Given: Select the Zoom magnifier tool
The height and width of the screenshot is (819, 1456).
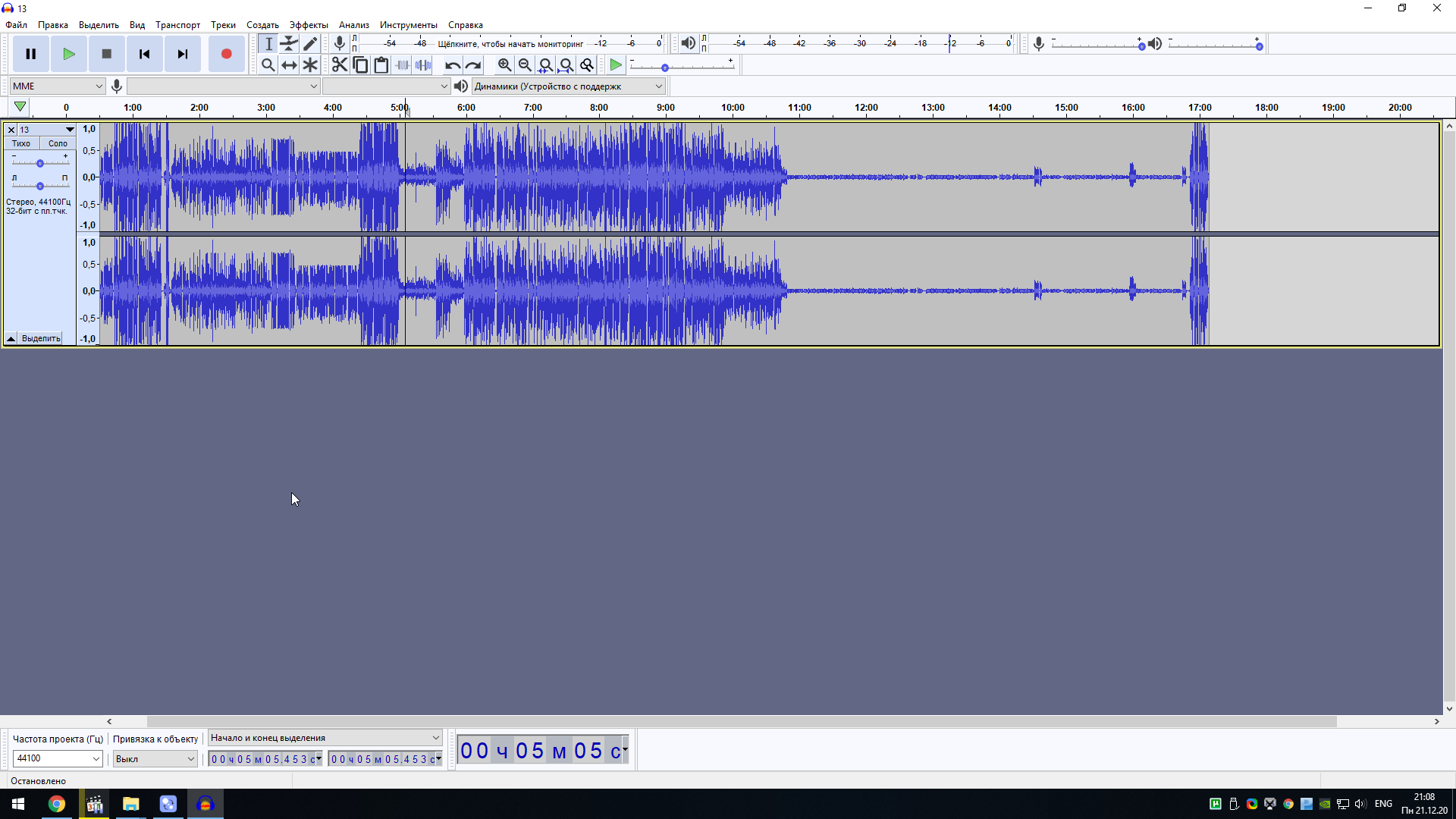Looking at the screenshot, I should pos(268,65).
